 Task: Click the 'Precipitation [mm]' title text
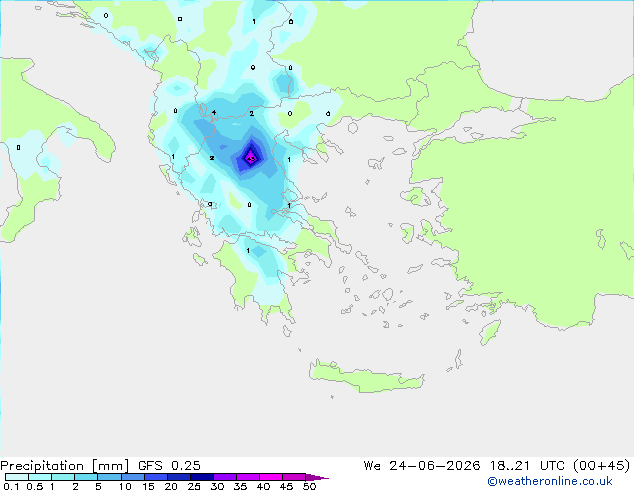[65, 466]
